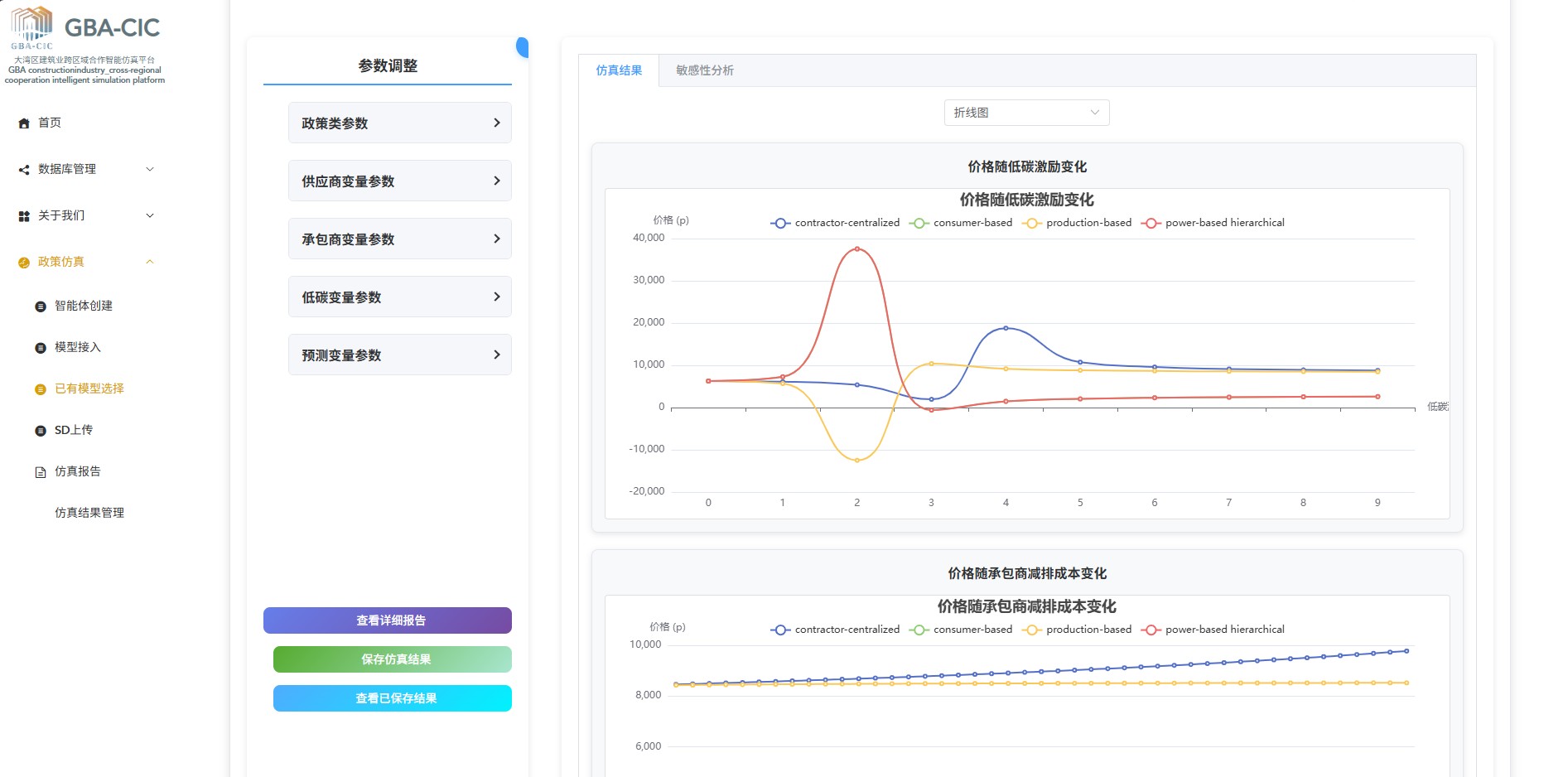Hide power-based hierarchical series in the second chart
Screen dimensions: 1568x777
coord(1213,630)
